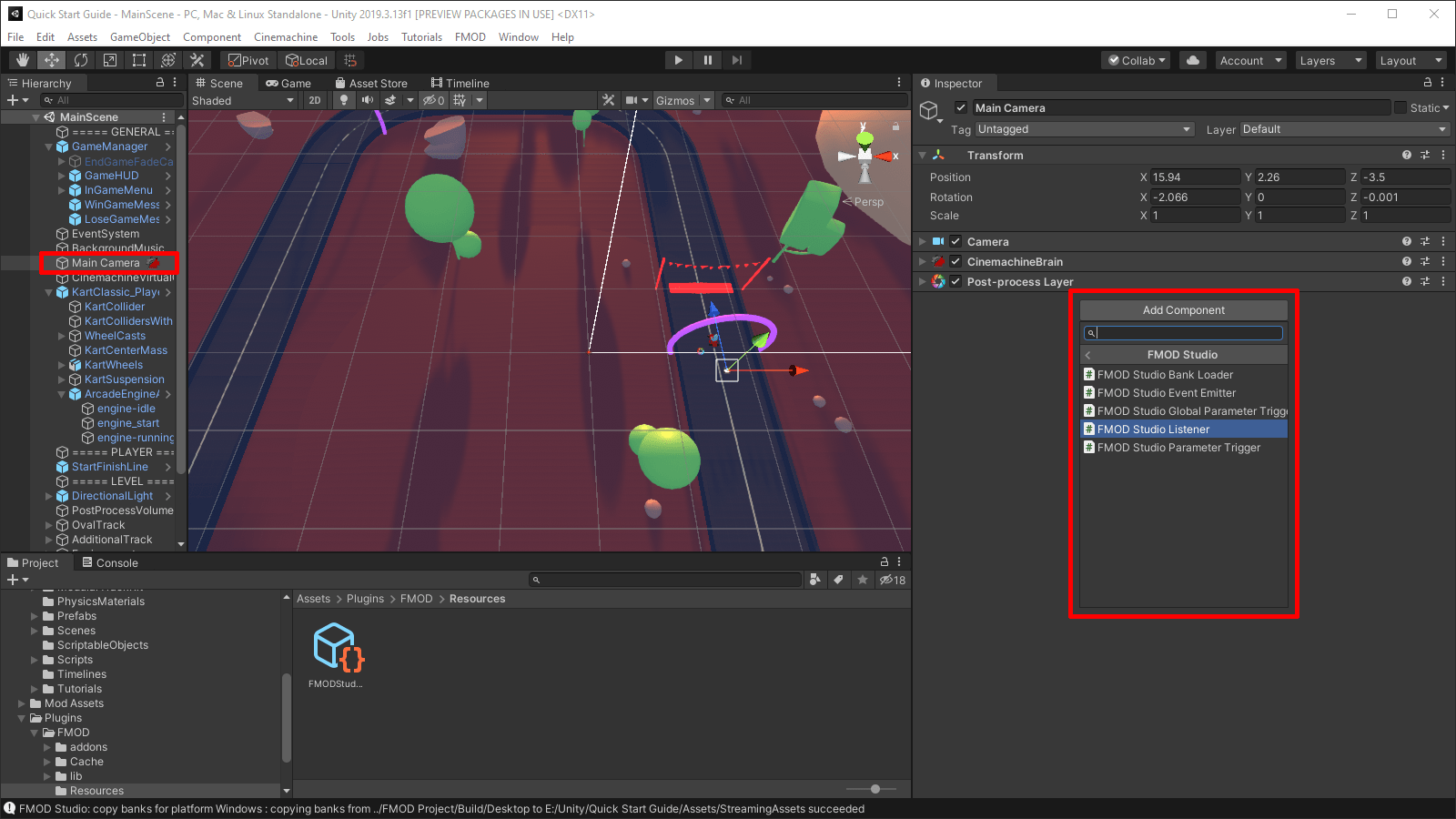Collapse the Transform component foldout
The image size is (1456, 819).
tap(922, 156)
